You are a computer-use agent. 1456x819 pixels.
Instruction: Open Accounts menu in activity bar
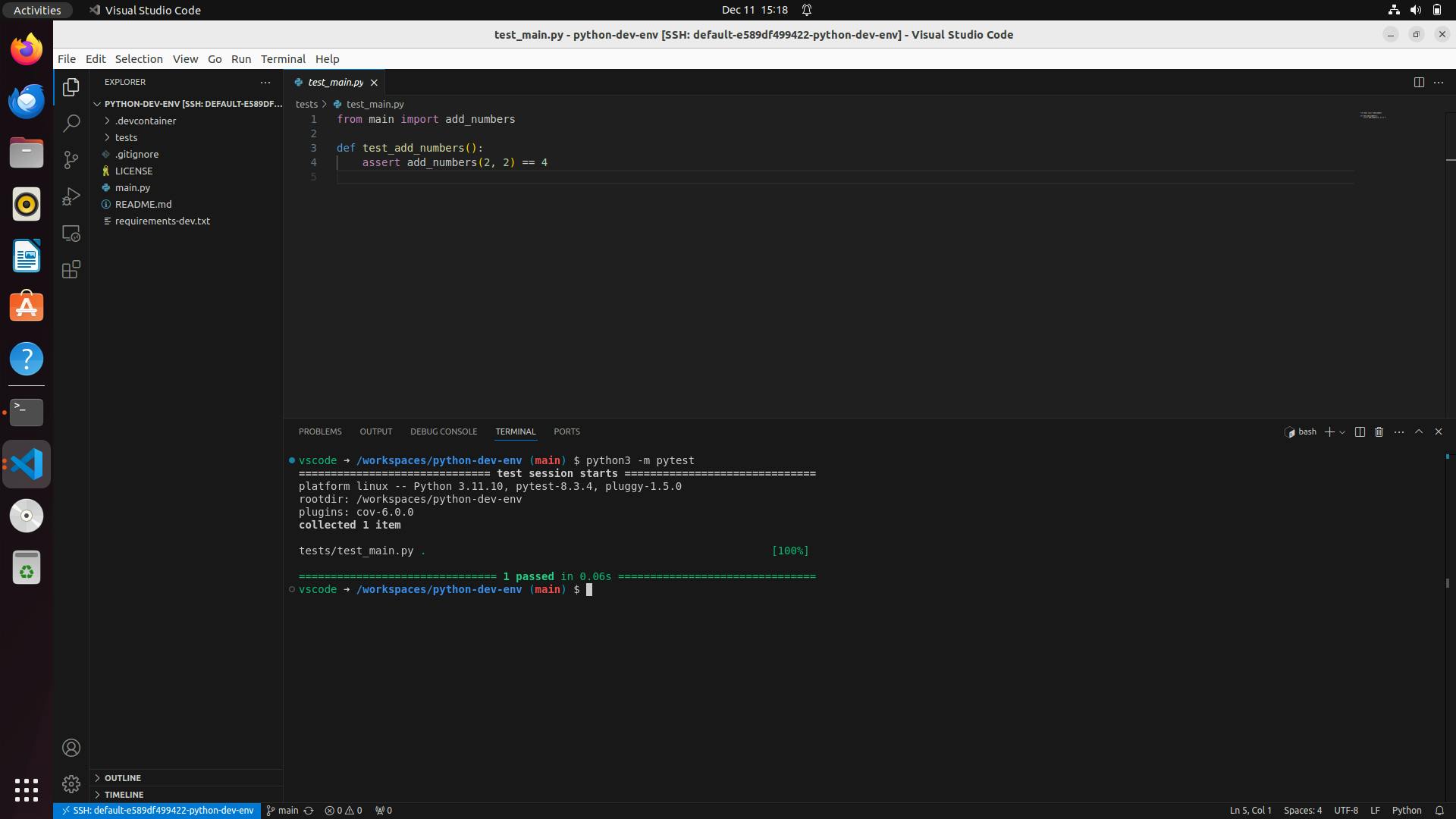[71, 748]
